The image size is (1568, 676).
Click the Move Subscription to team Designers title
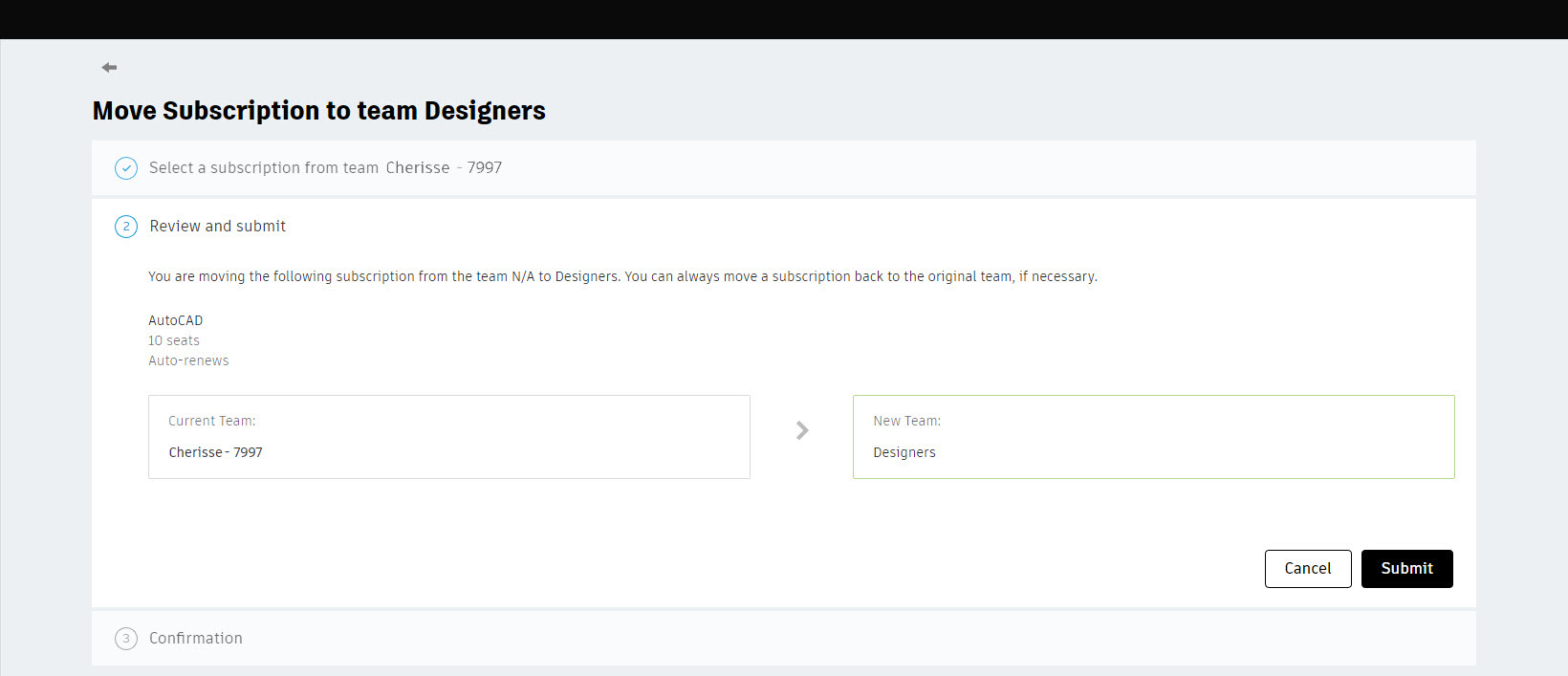[318, 111]
